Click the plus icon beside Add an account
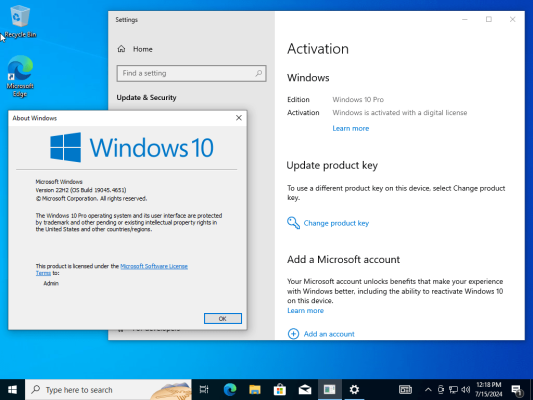 click(x=293, y=334)
